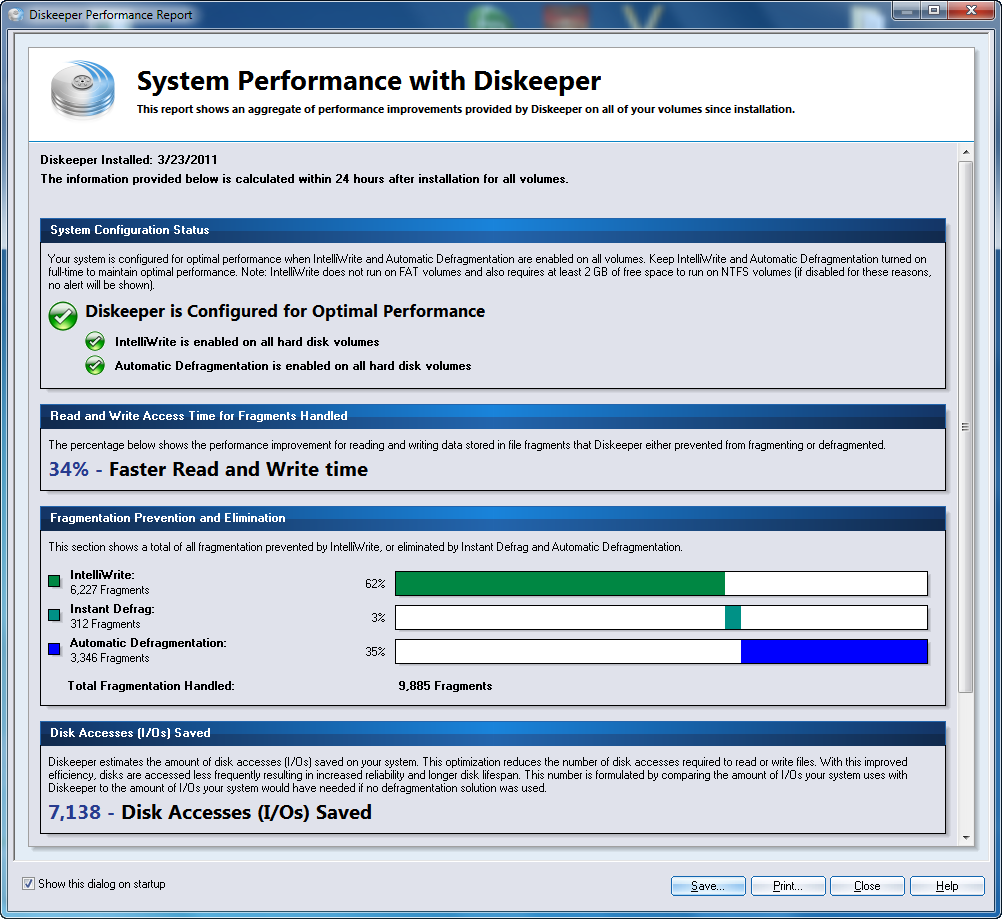Click the Diskeeper disk stack logo icon
The width and height of the screenshot is (1002, 919).
coord(82,89)
